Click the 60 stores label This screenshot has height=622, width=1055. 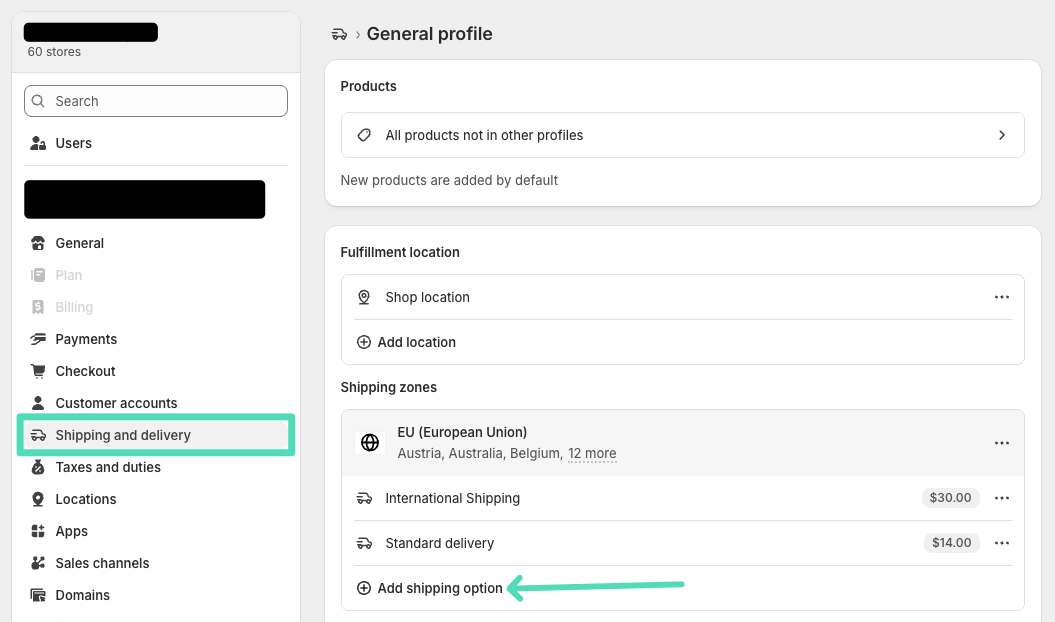click(54, 52)
